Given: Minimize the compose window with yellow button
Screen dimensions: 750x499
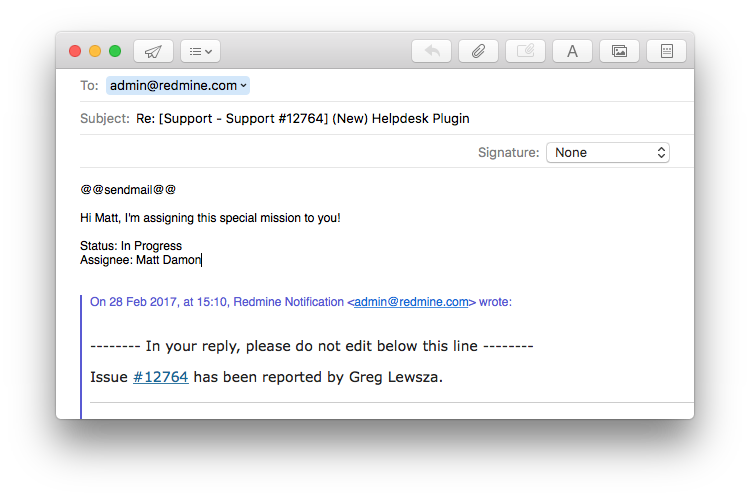Looking at the screenshot, I should coord(95,51).
